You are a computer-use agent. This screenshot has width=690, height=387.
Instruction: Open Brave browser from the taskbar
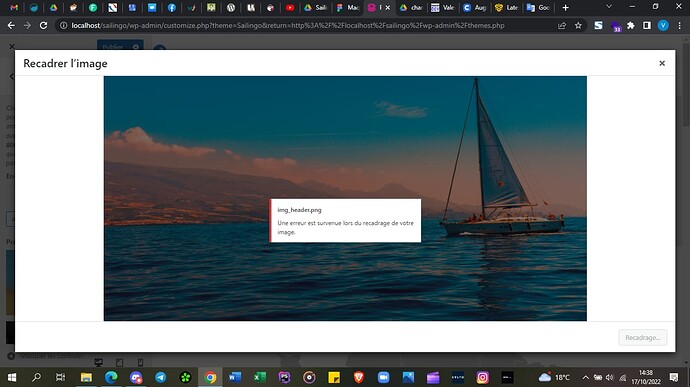(x=359, y=377)
